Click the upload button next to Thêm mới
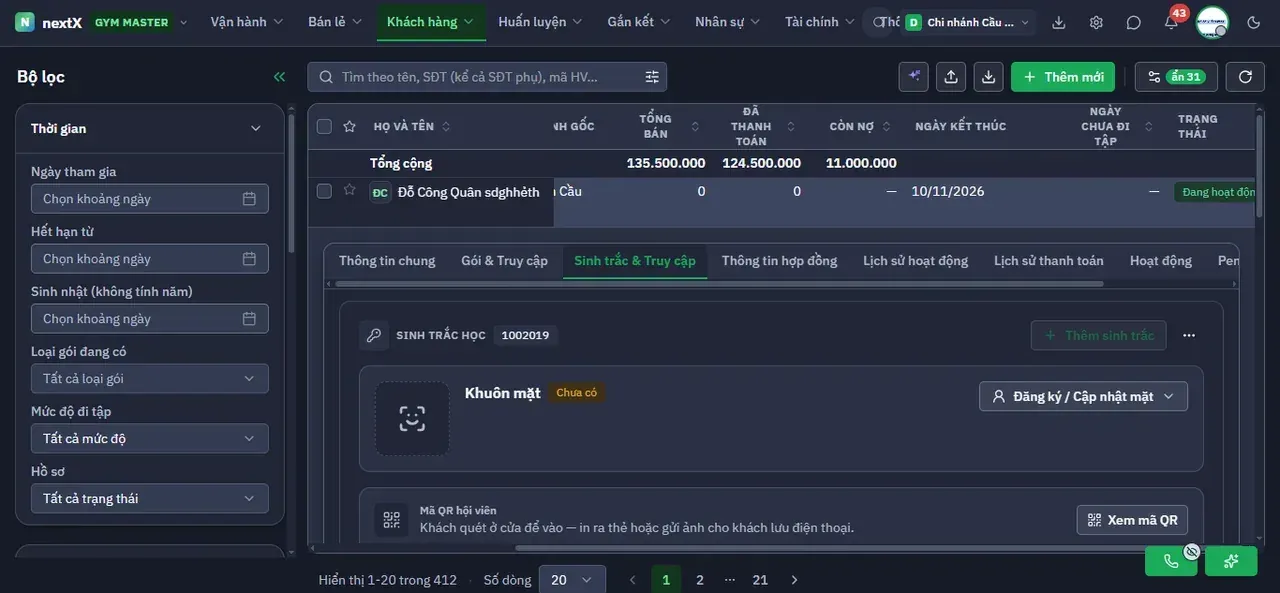The width and height of the screenshot is (1280, 593). (951, 77)
